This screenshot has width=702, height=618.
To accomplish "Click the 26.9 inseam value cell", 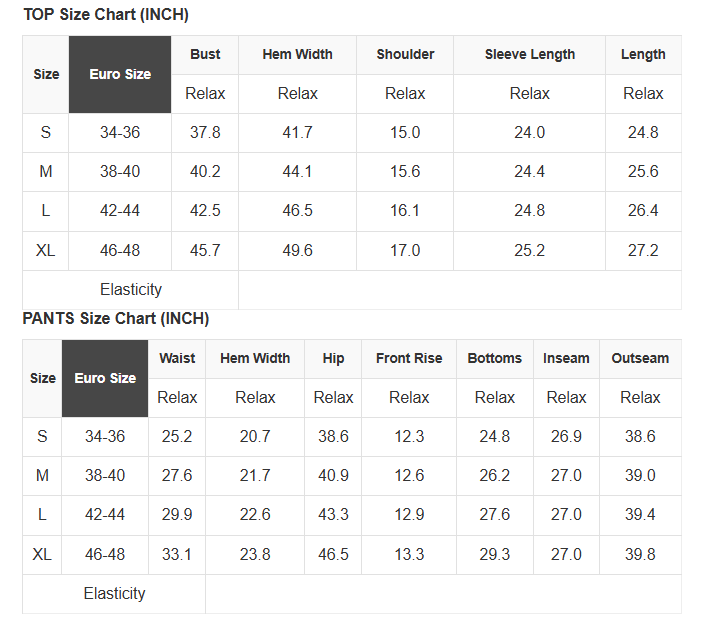I will tap(566, 436).
